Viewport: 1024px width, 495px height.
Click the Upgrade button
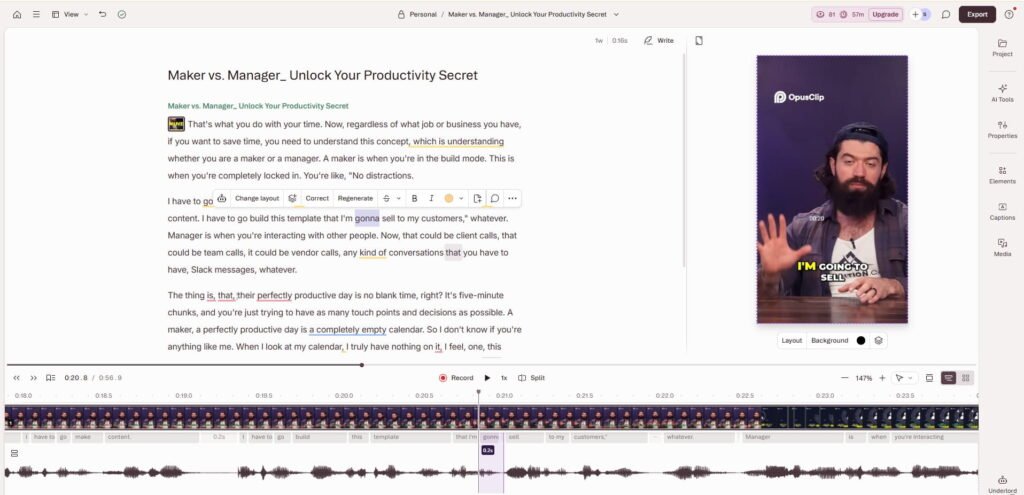point(885,14)
